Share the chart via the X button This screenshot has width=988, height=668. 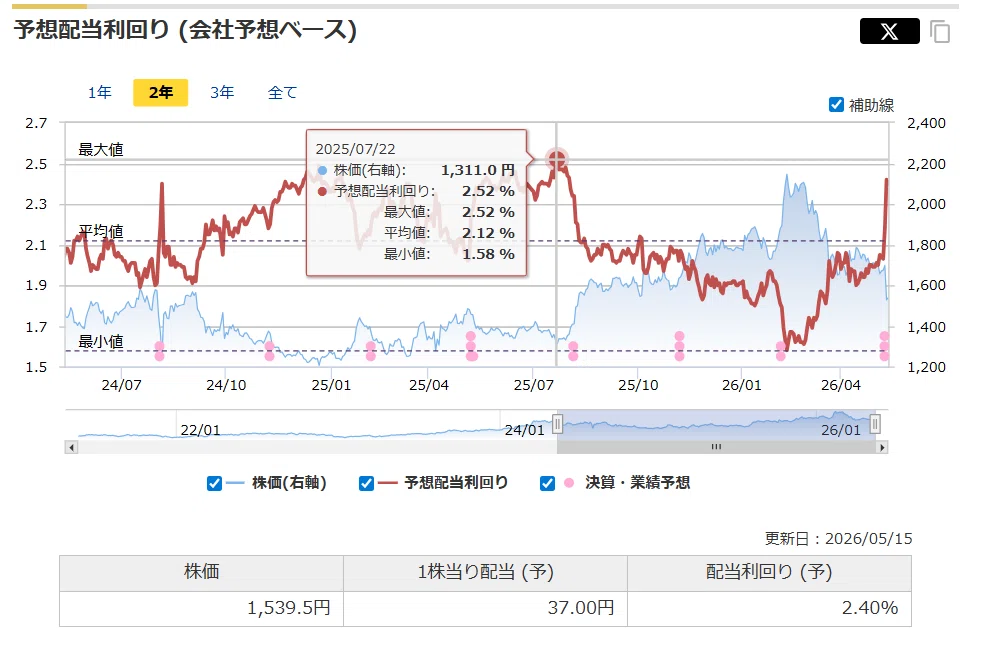(x=889, y=31)
